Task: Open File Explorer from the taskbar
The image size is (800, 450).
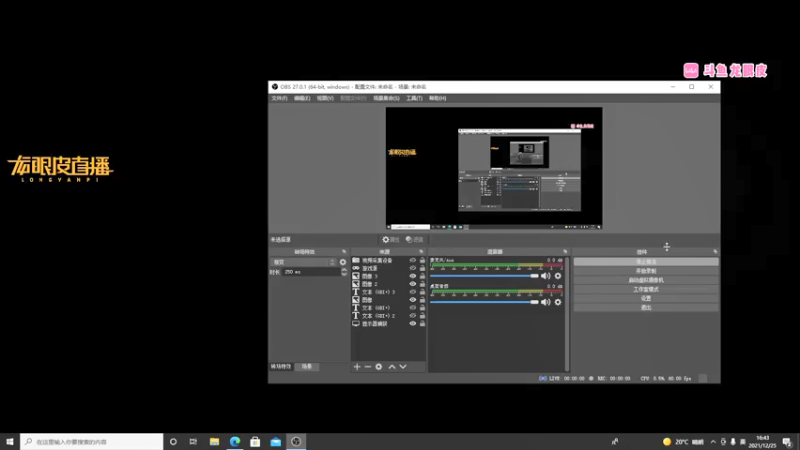Action: (x=214, y=442)
